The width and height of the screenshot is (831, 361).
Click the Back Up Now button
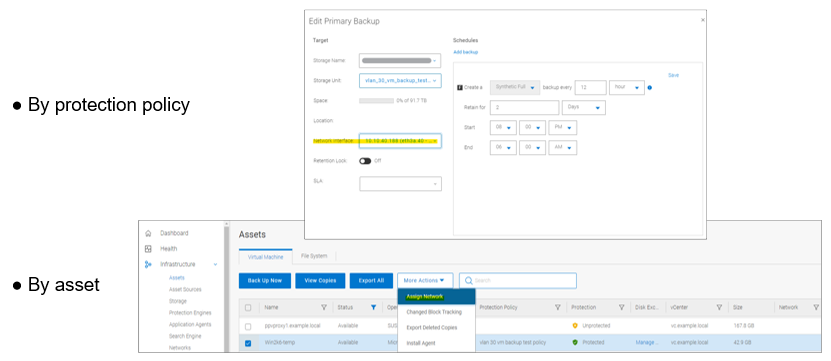[x=265, y=280]
